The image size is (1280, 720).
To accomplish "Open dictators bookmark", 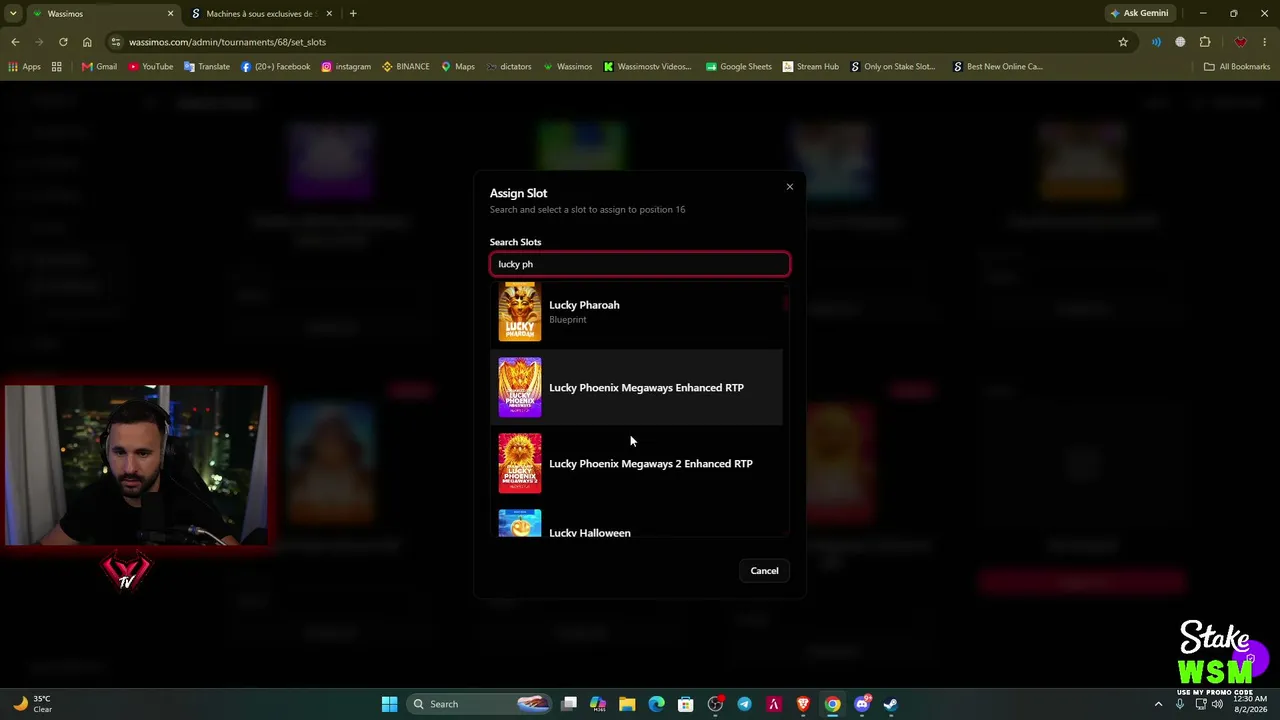I will (x=509, y=67).
